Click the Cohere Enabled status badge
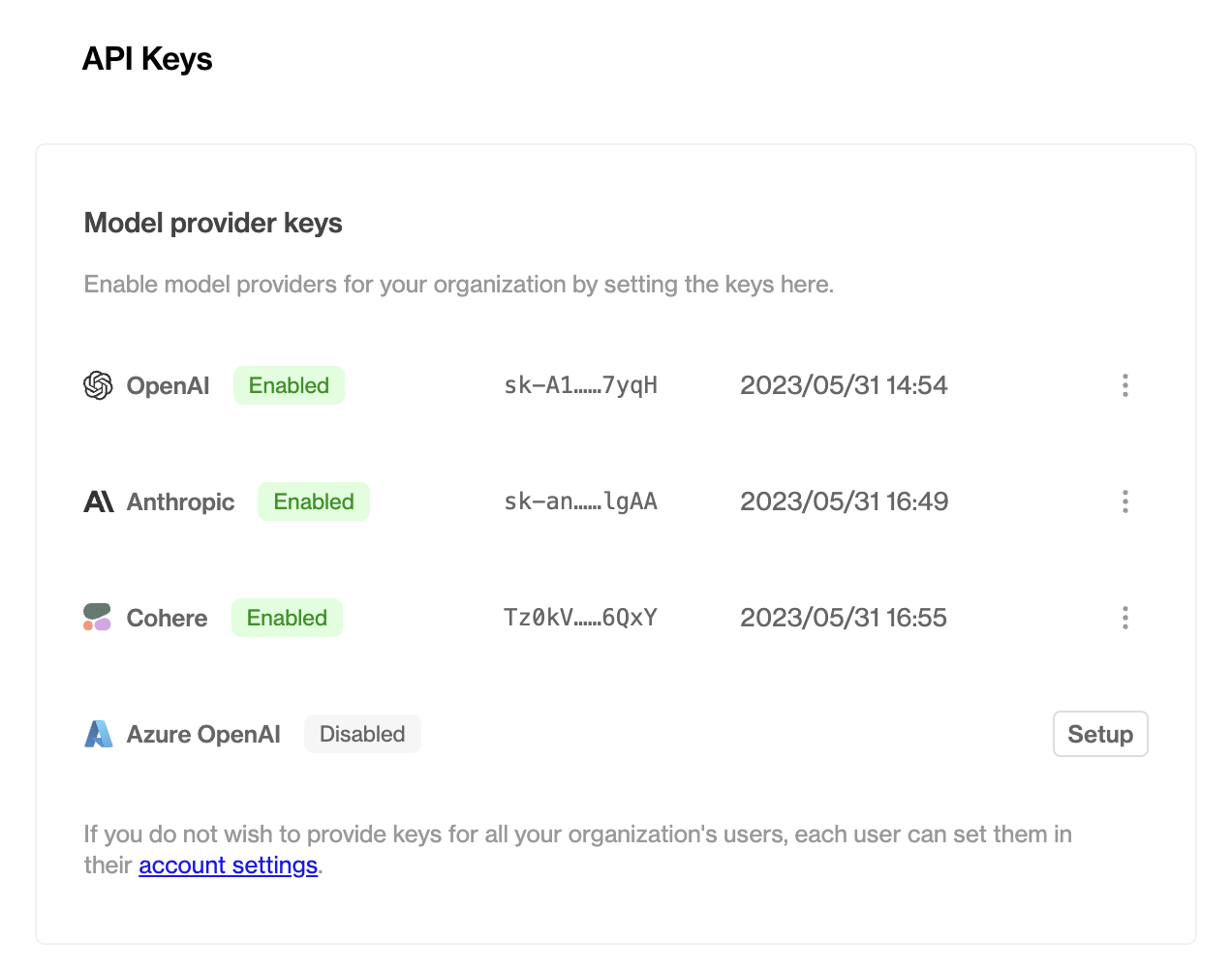This screenshot has height=972, width=1232. click(287, 618)
